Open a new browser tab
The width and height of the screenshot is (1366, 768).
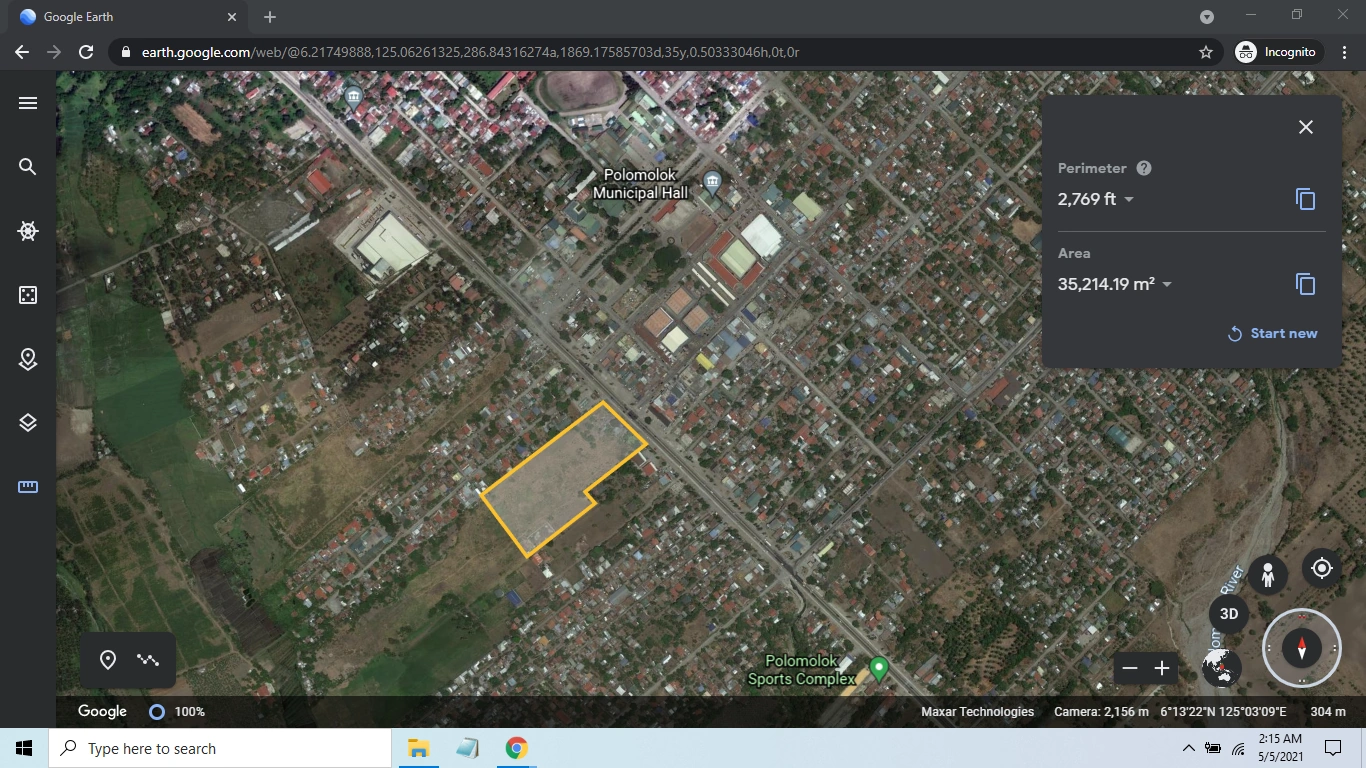coord(270,17)
